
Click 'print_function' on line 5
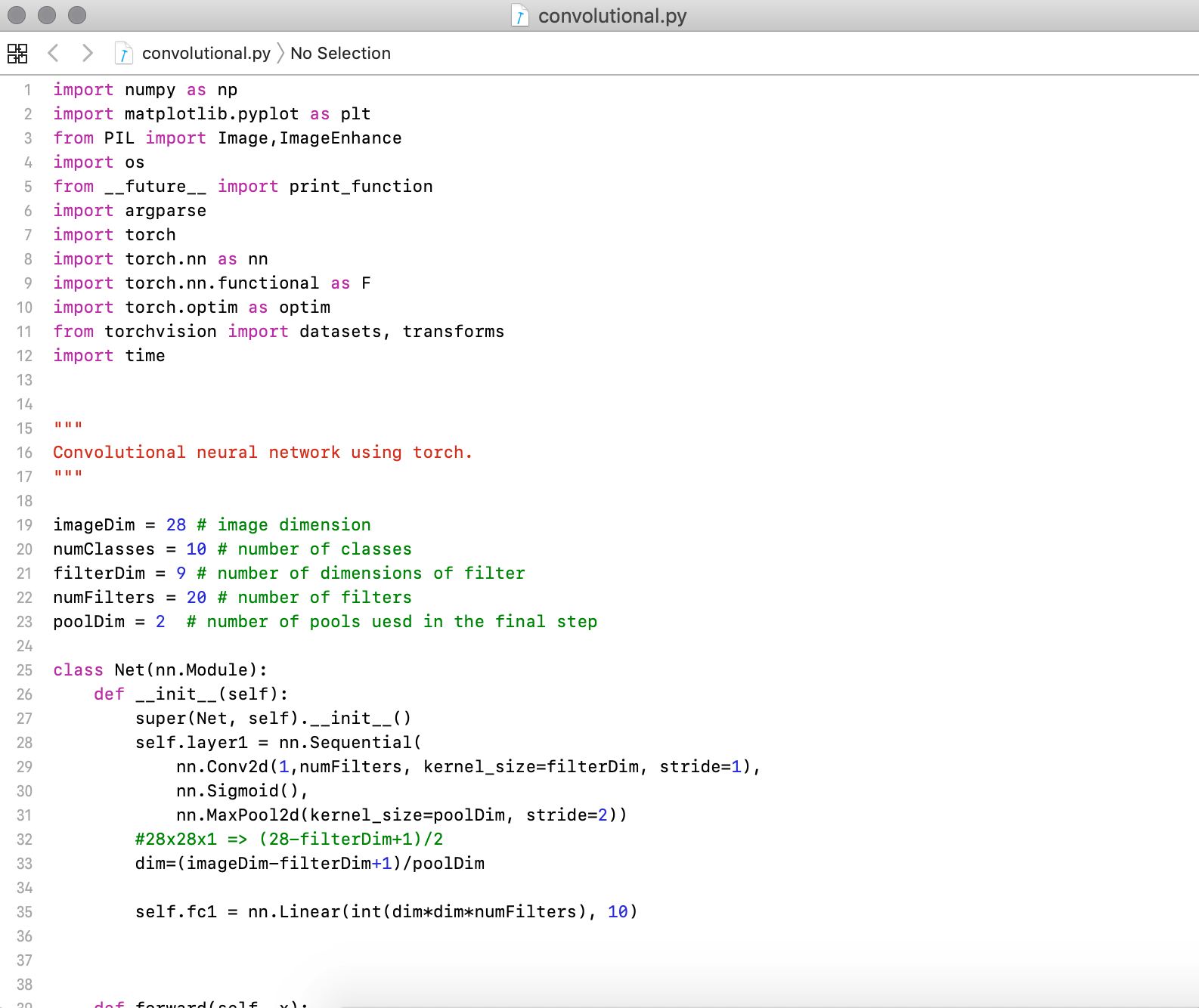click(361, 187)
